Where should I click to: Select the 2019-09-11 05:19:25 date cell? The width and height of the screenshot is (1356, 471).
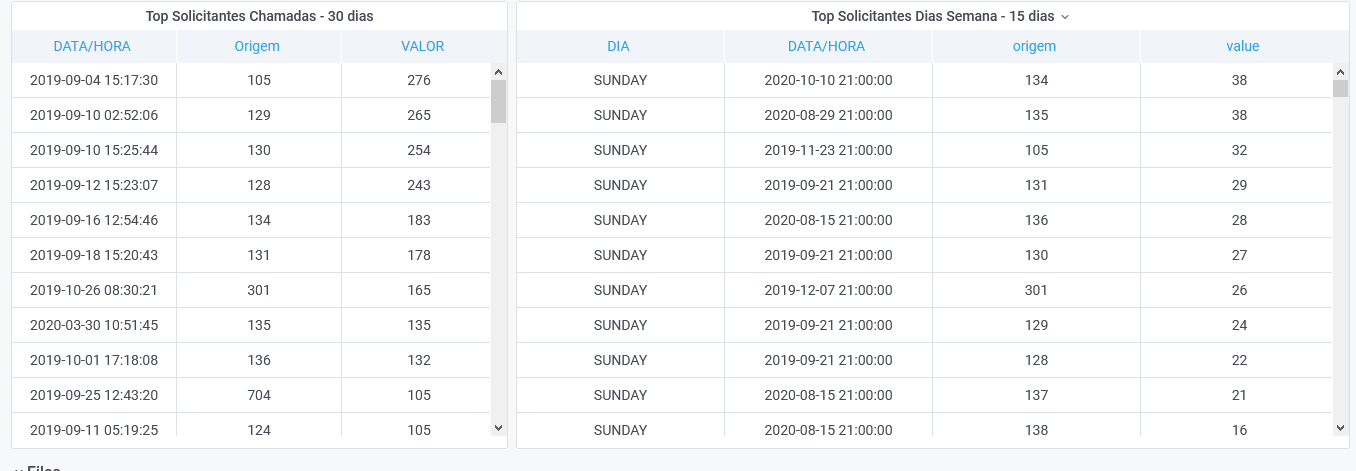(x=94, y=425)
